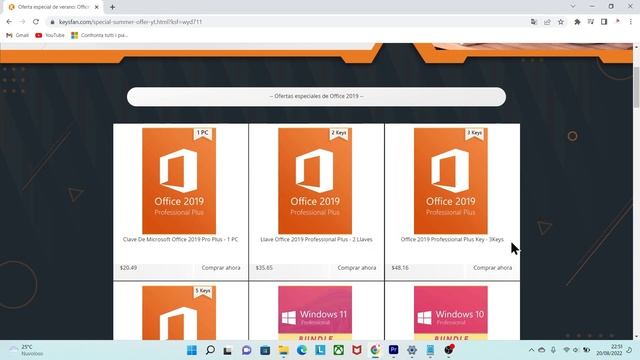
Task: Open the Xbox app on the taskbar
Action: click(x=338, y=350)
